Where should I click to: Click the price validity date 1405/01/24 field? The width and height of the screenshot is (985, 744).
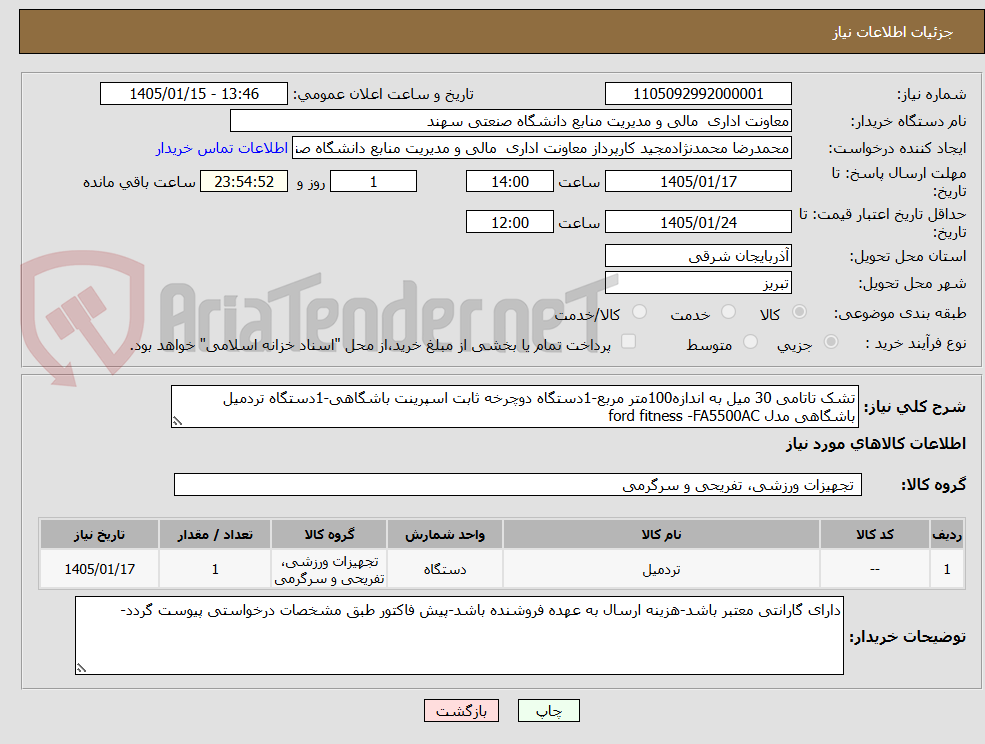coord(698,222)
